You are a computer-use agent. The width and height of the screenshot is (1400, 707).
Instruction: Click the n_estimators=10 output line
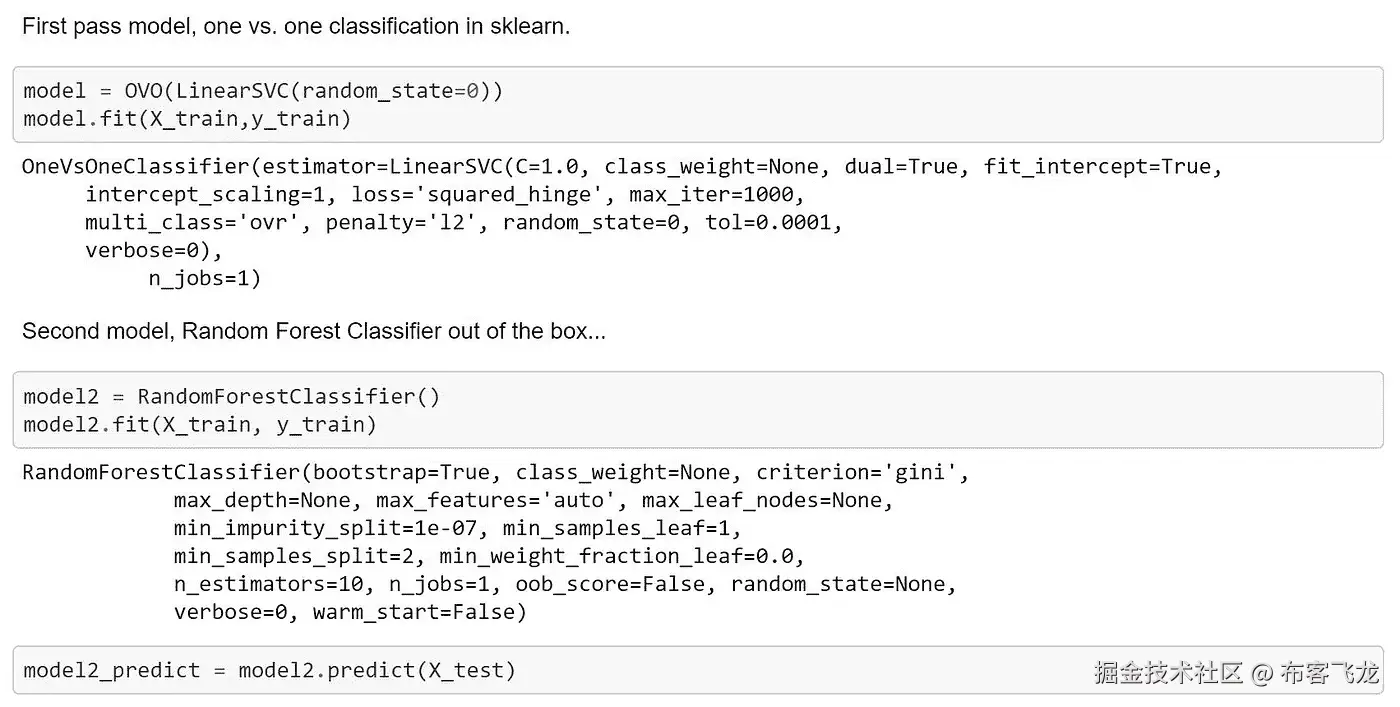565,584
